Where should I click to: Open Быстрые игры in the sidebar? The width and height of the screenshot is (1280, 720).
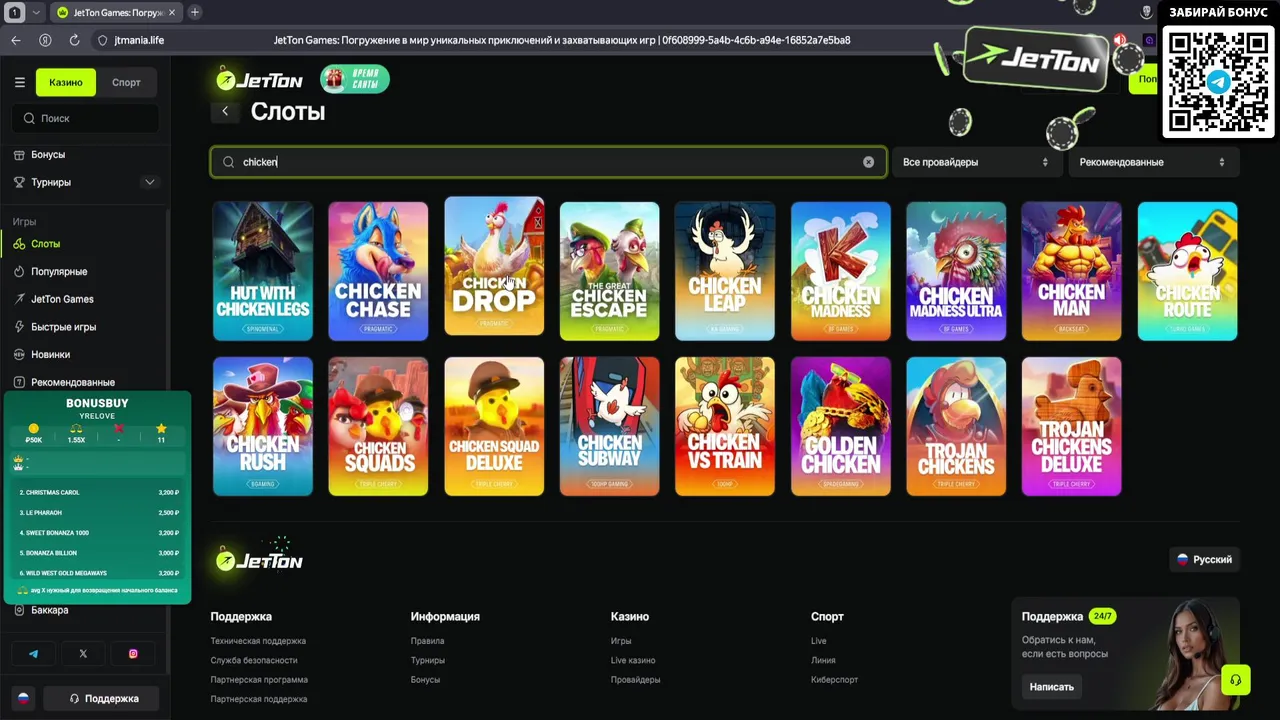(63, 327)
